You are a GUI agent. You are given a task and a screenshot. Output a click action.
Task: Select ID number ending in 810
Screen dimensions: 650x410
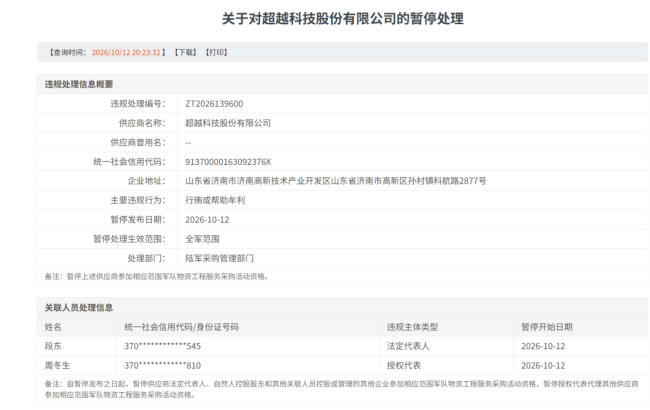coord(162,366)
